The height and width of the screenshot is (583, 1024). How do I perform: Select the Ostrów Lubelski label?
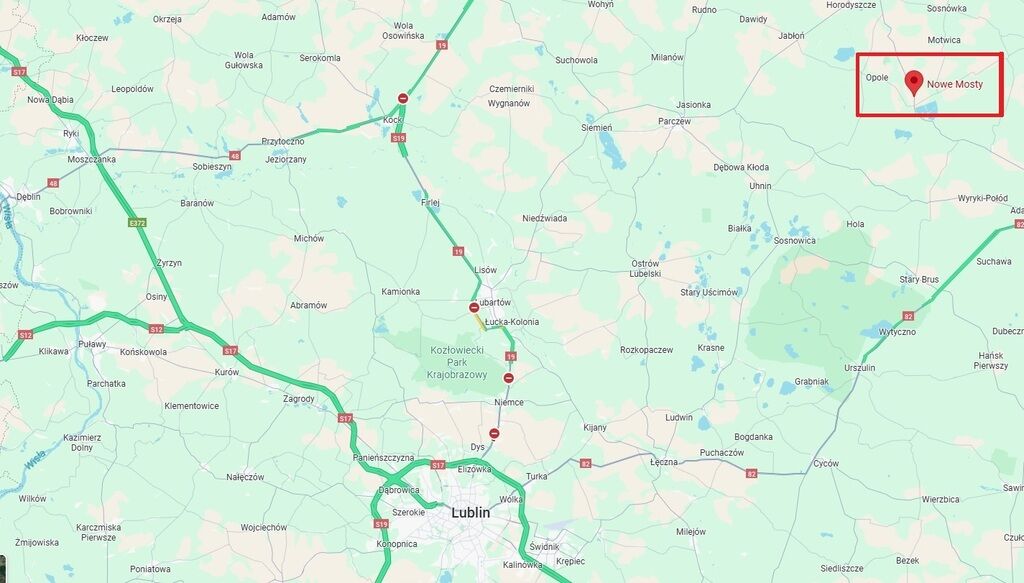(645, 268)
